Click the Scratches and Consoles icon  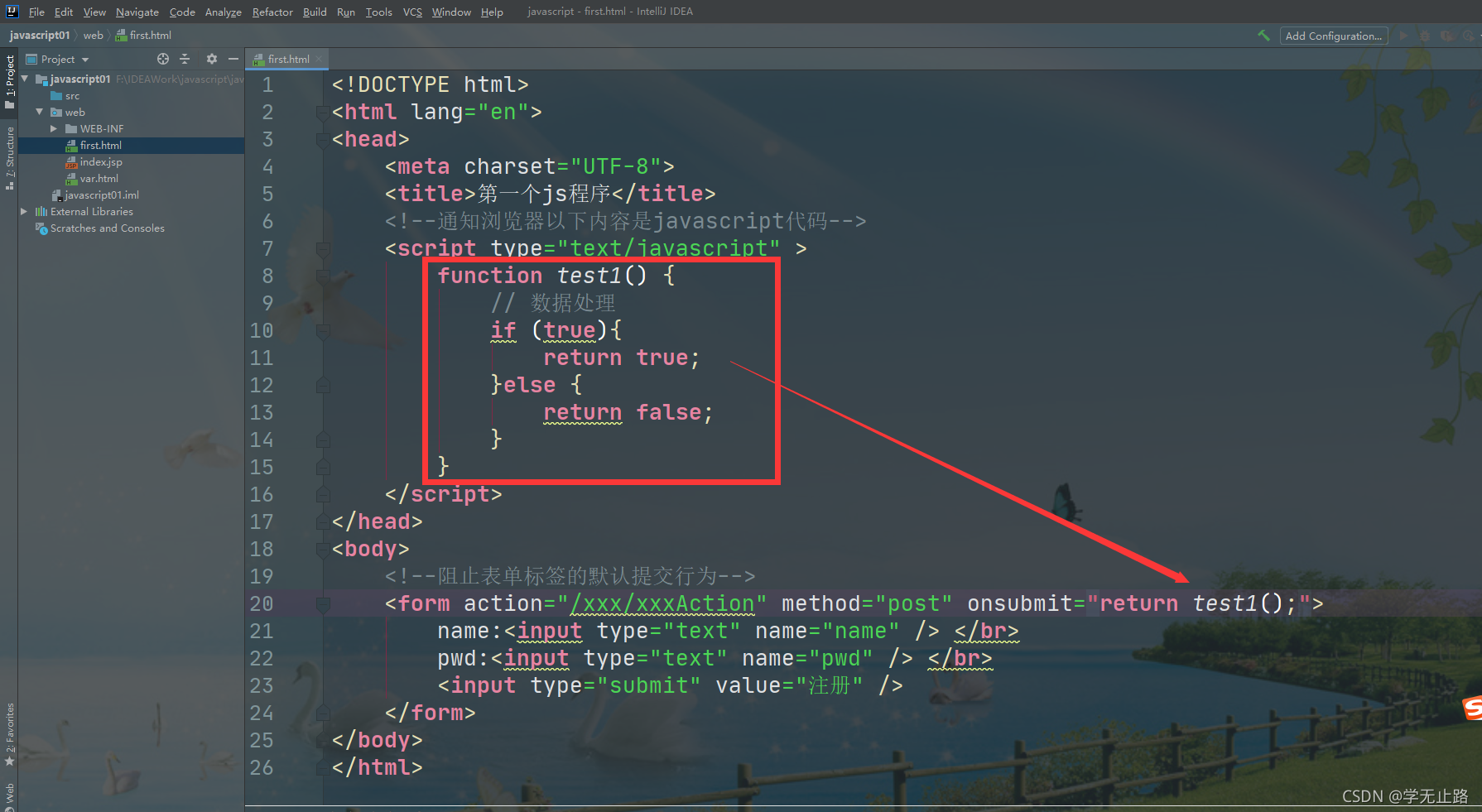click(41, 228)
